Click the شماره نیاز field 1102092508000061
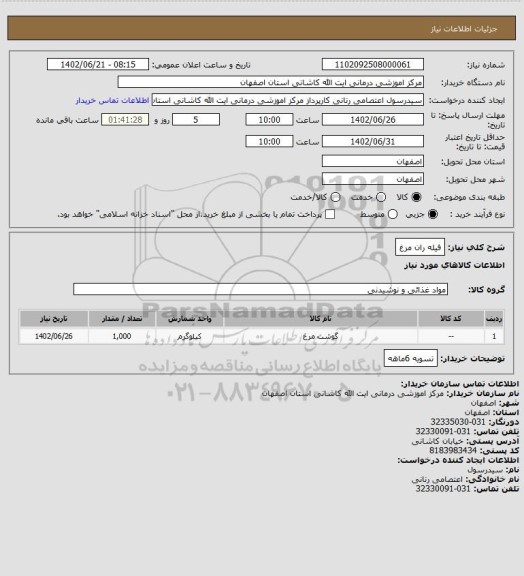 click(x=373, y=64)
